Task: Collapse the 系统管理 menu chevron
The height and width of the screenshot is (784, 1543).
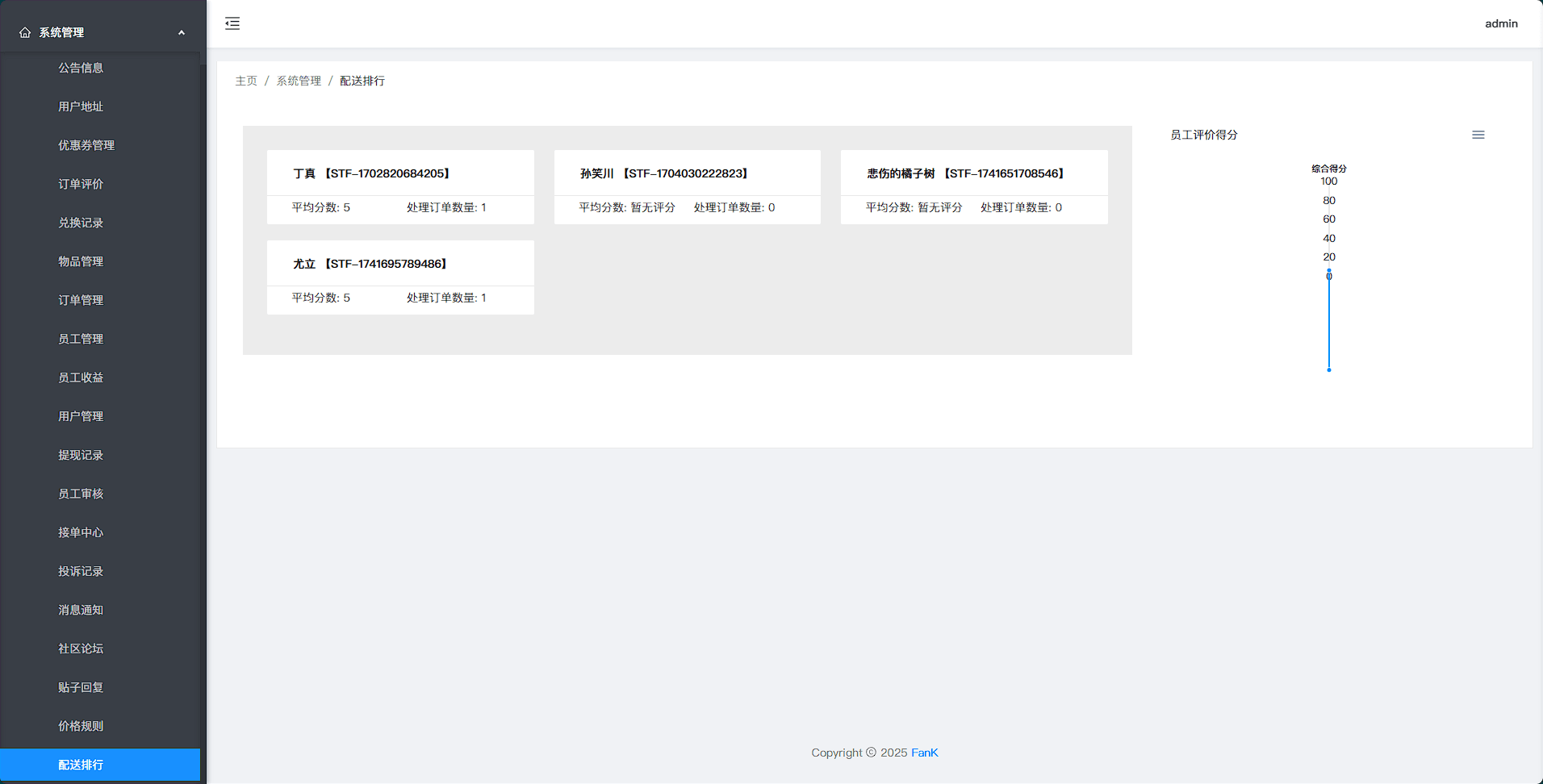Action: click(182, 33)
